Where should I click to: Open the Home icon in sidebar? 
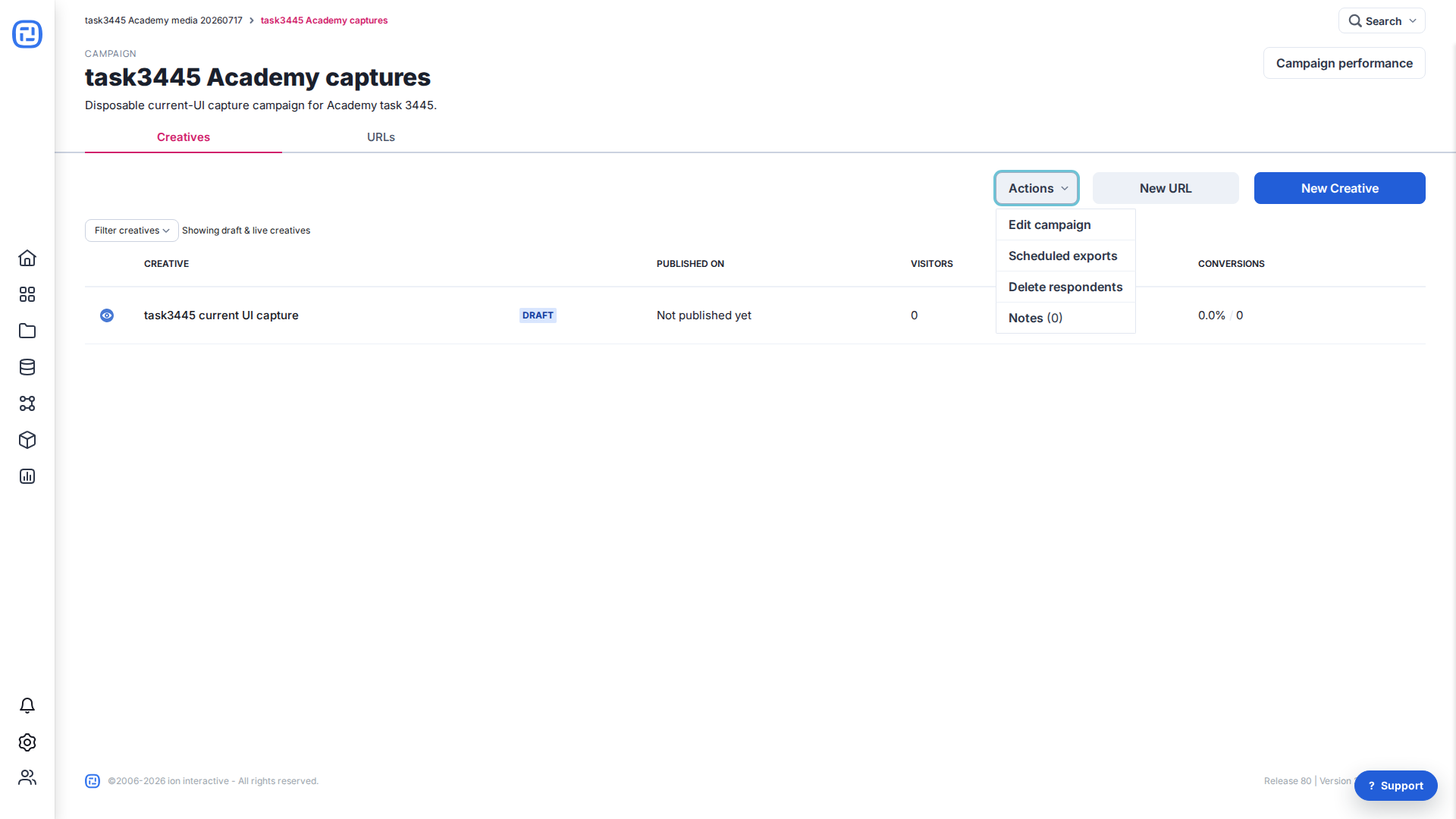27,258
